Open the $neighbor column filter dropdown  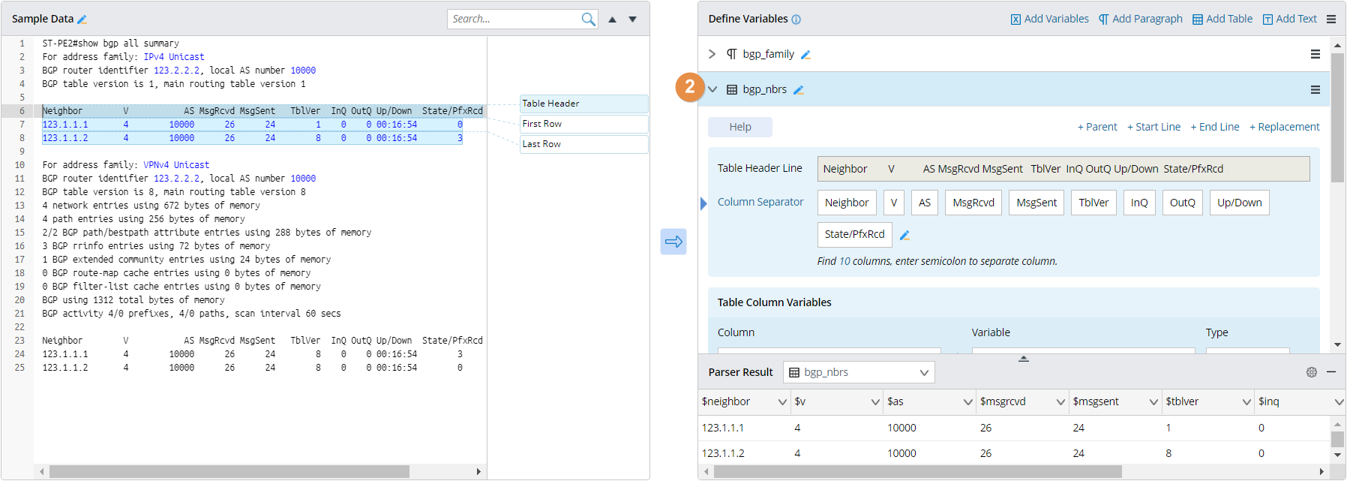(x=781, y=402)
